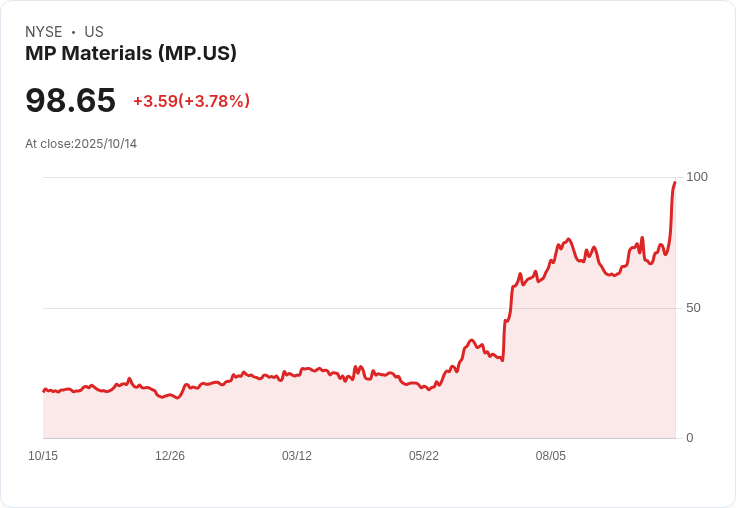This screenshot has height=508, width=736.
Task: Select the 08/05 date on the time axis
Action: point(551,456)
